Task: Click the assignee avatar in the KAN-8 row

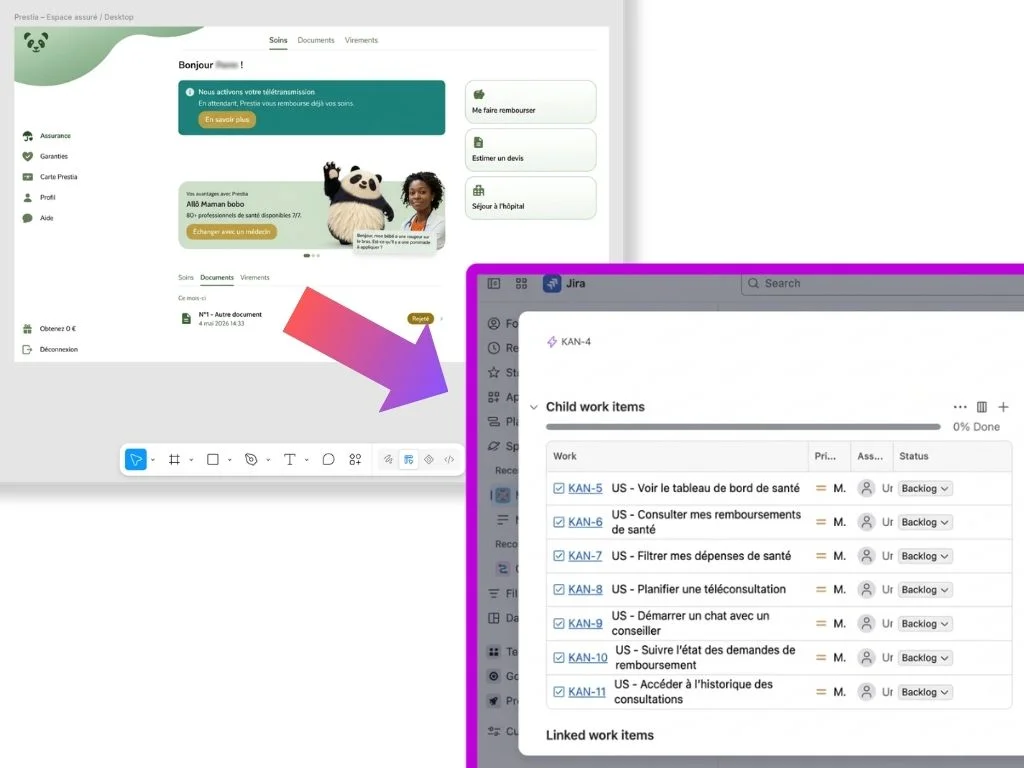Action: pyautogui.click(x=866, y=590)
